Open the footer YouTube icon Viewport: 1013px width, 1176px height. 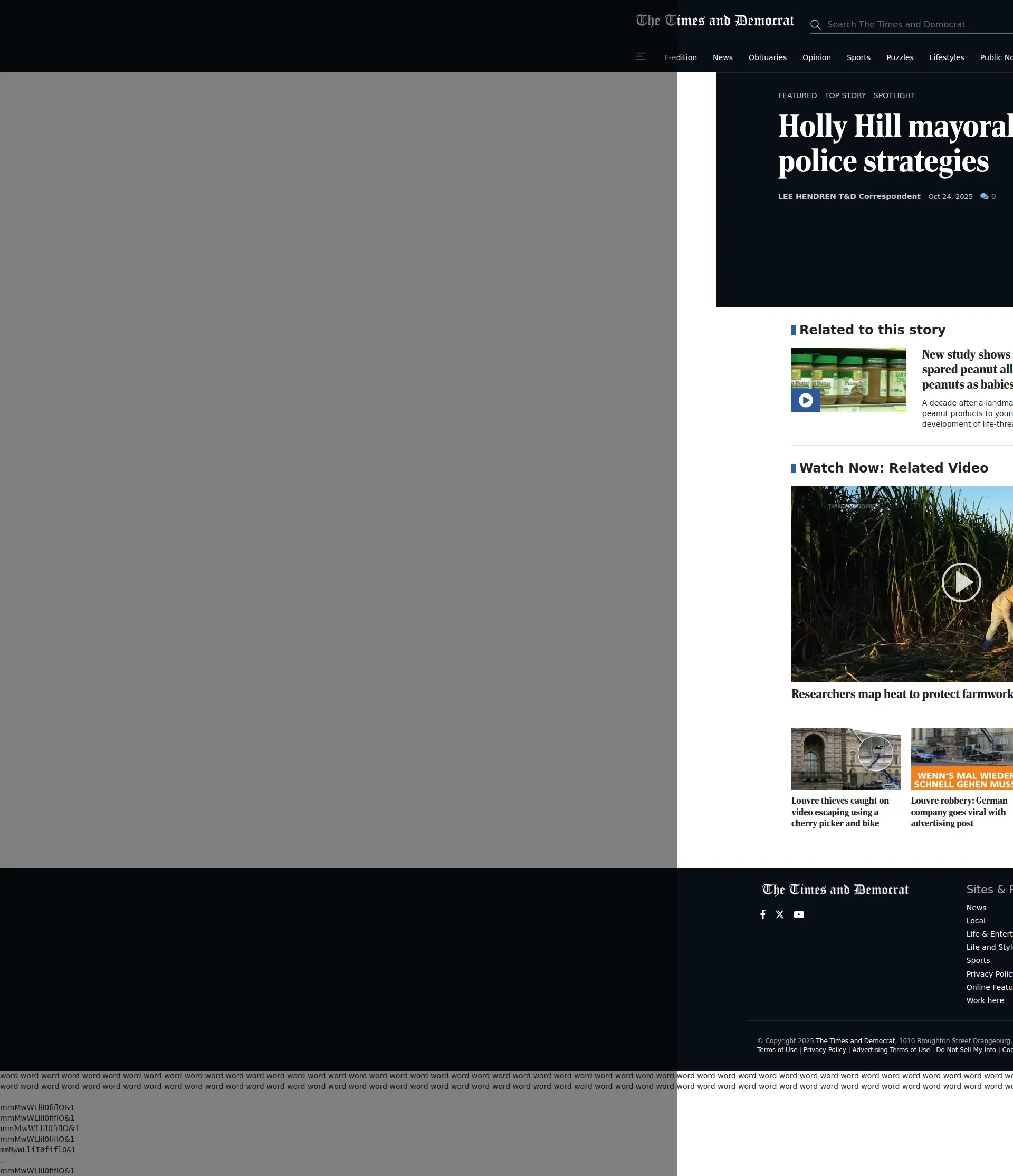coord(798,914)
